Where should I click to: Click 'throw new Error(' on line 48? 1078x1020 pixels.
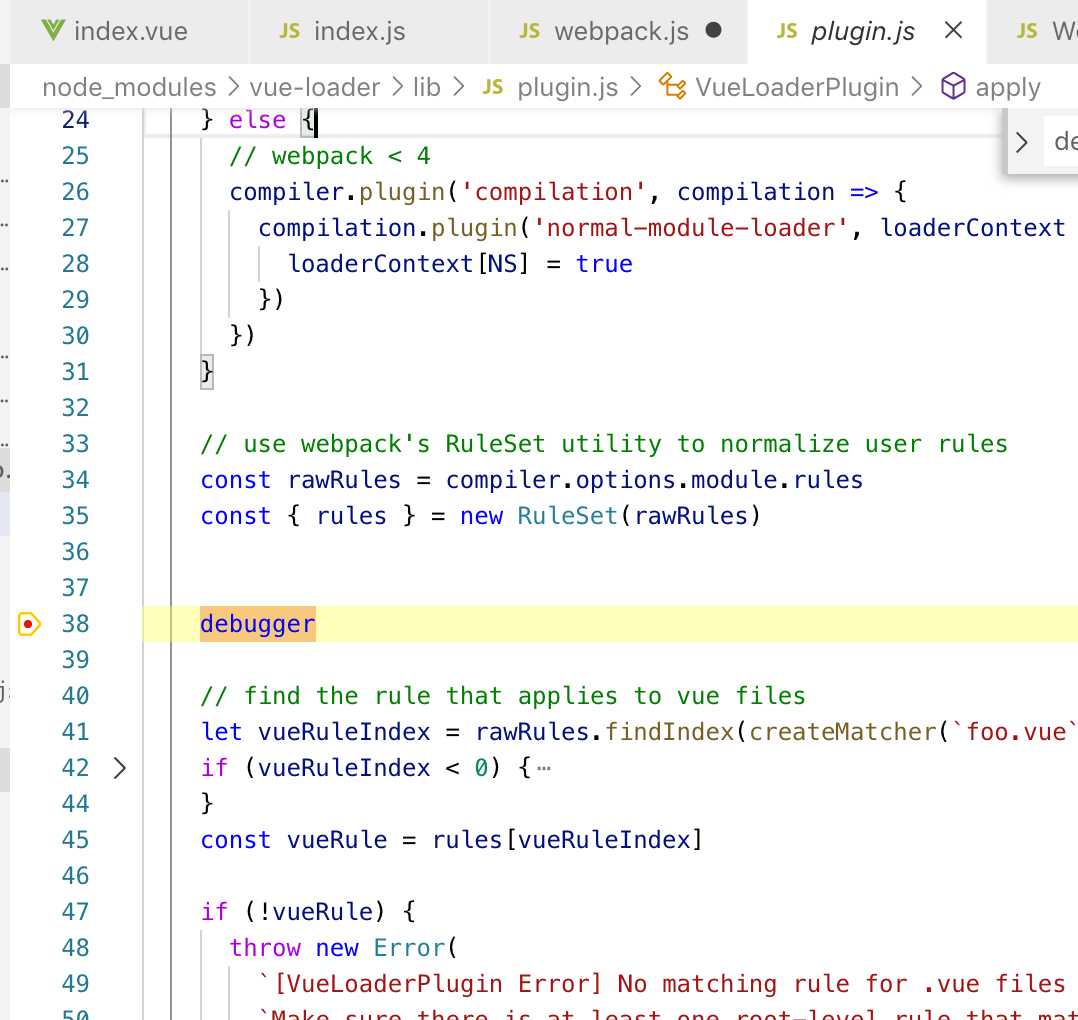(343, 948)
